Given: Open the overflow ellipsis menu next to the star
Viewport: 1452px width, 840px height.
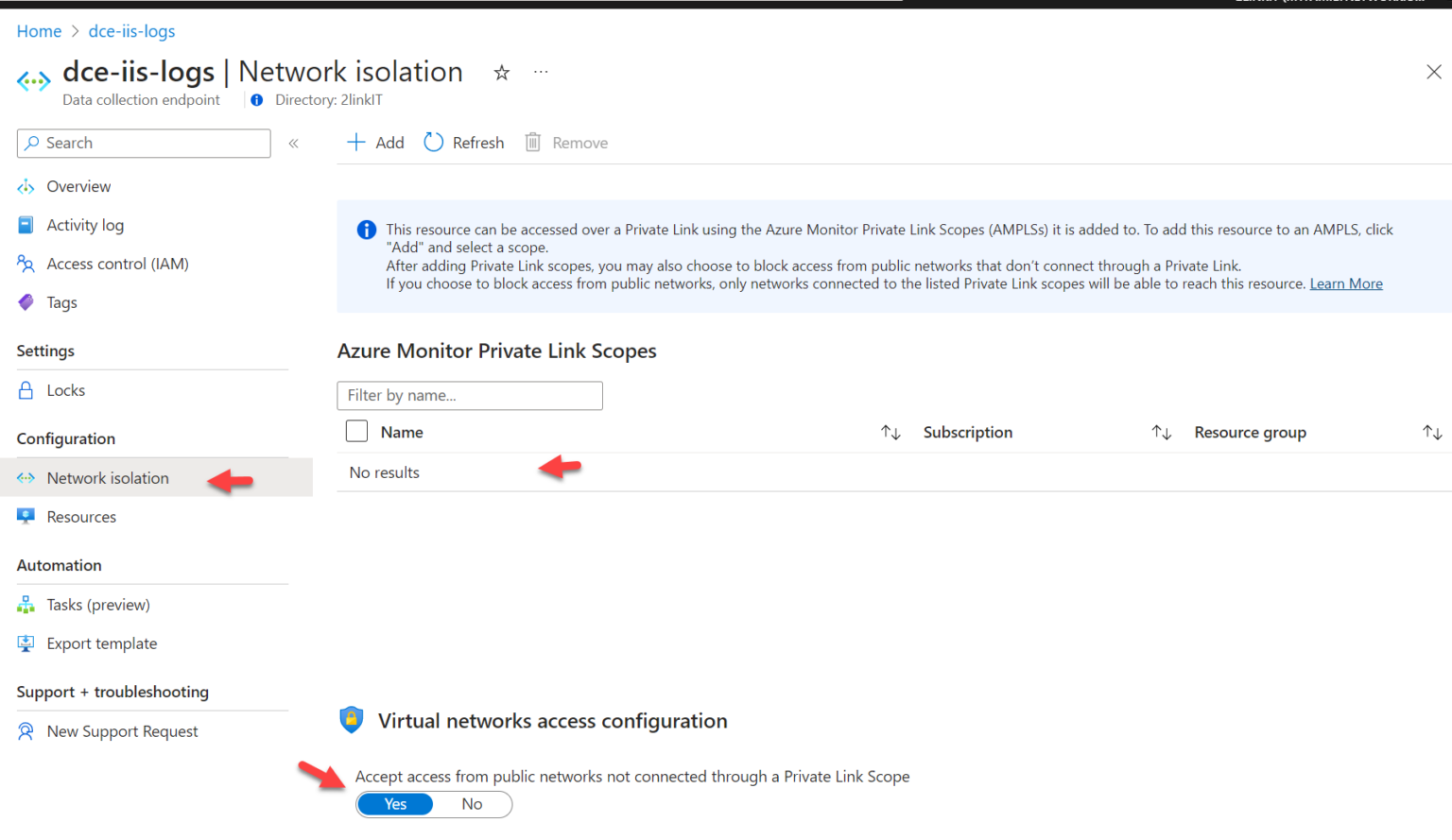Looking at the screenshot, I should click(x=541, y=72).
